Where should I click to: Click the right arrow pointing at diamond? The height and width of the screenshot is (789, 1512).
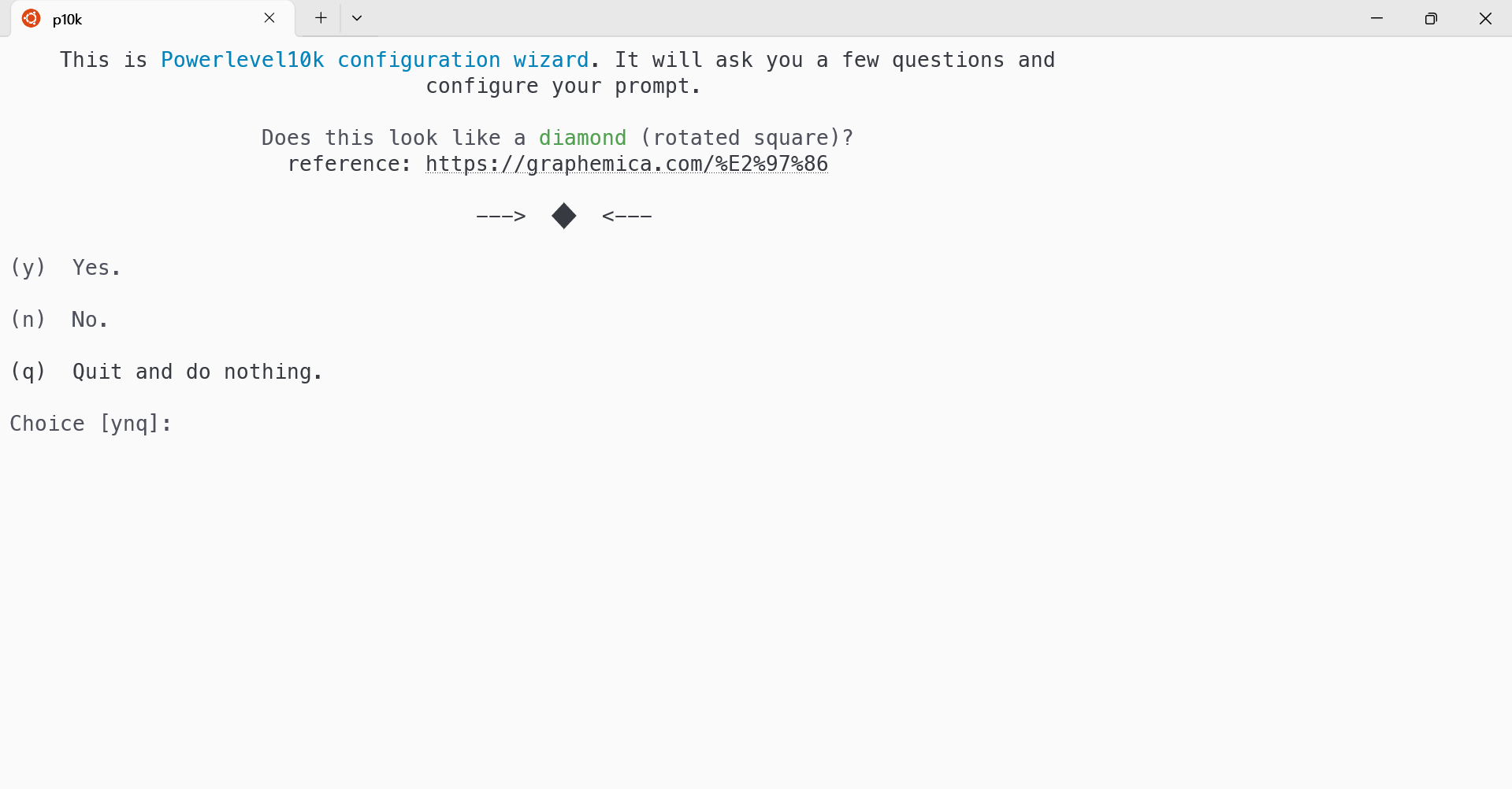(627, 216)
